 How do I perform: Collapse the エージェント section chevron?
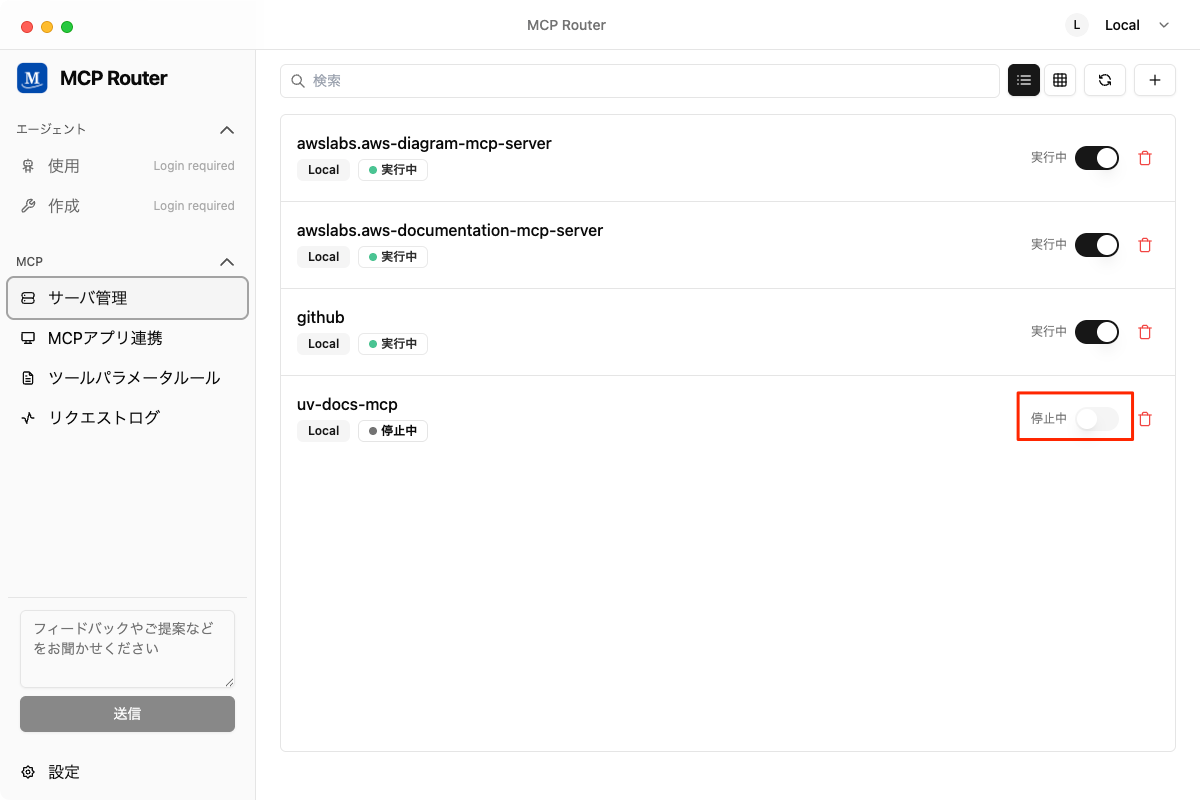[x=227, y=130]
